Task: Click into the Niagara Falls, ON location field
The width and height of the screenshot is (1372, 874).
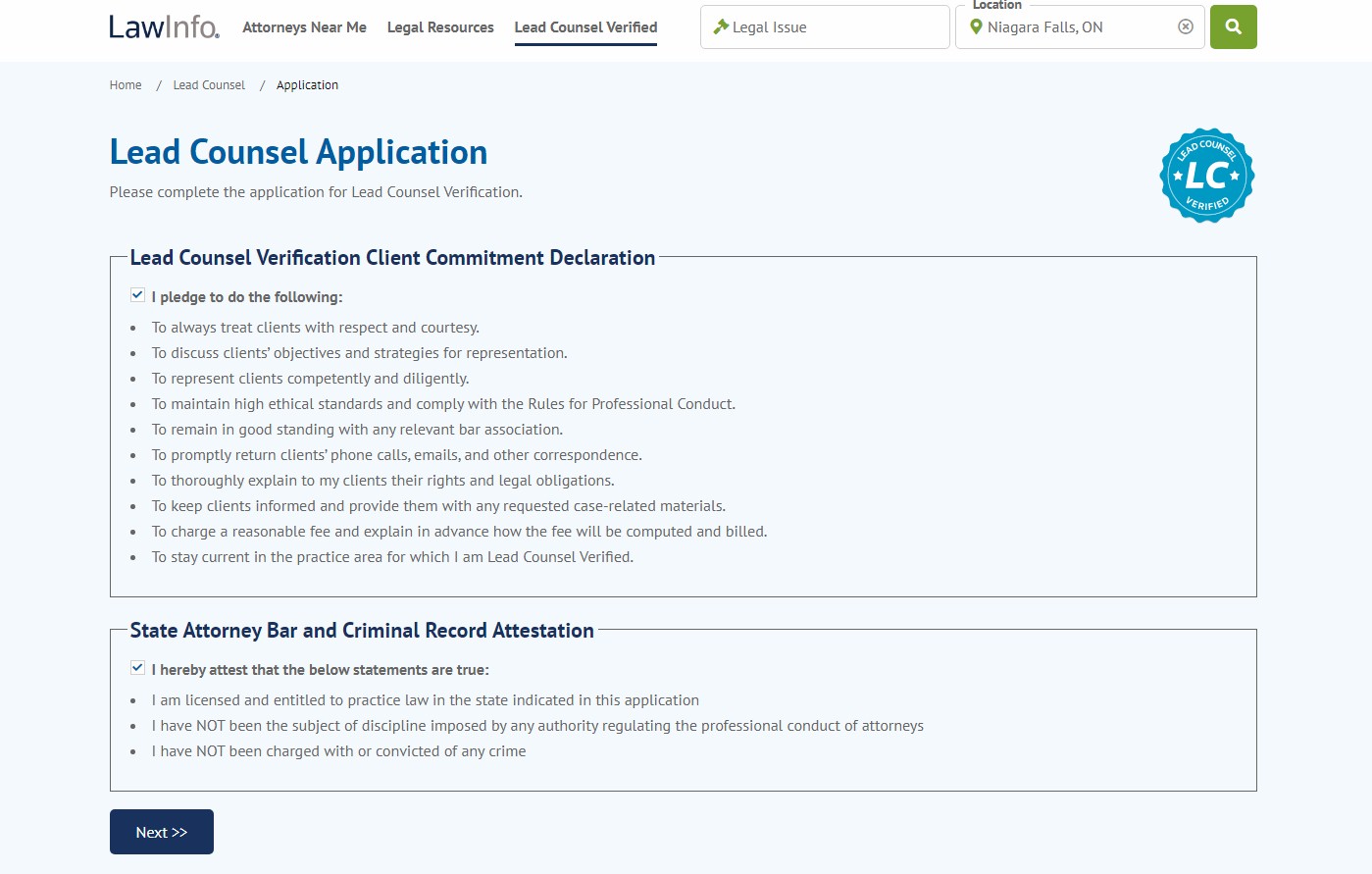Action: click(1079, 26)
